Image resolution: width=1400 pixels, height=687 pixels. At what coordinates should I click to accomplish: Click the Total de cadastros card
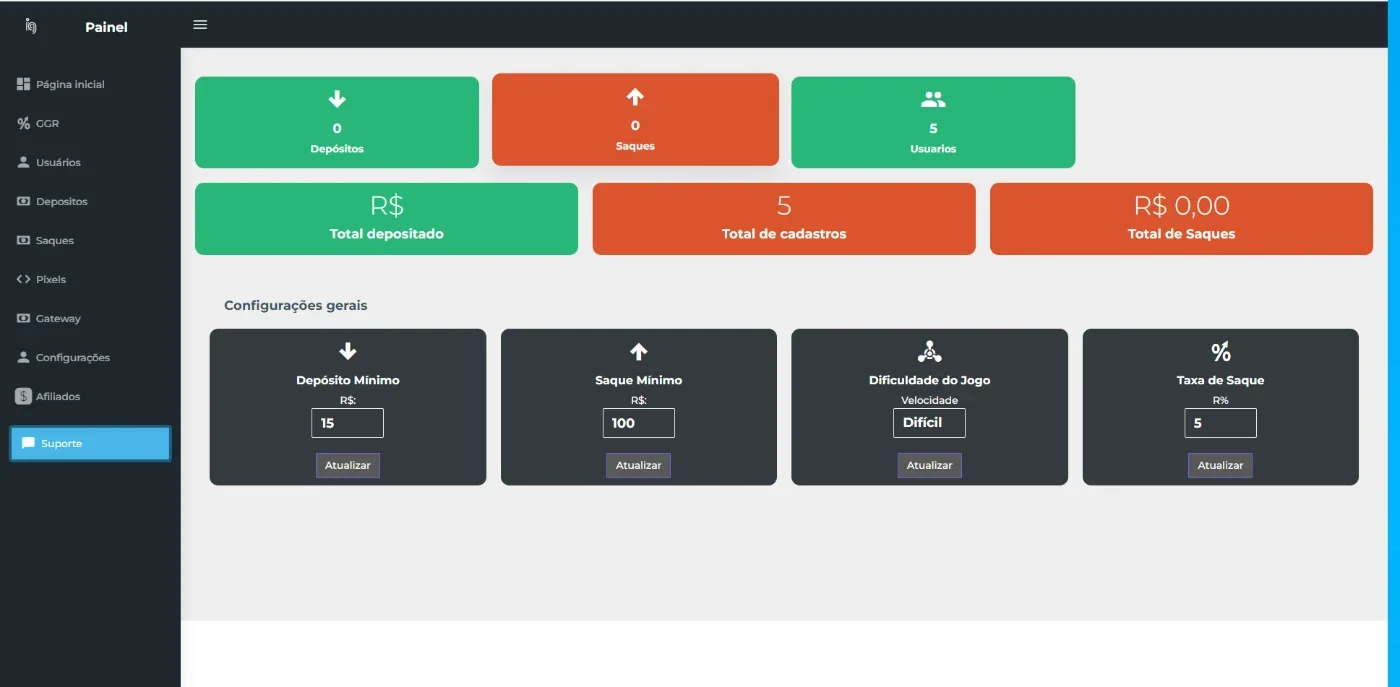click(x=784, y=219)
